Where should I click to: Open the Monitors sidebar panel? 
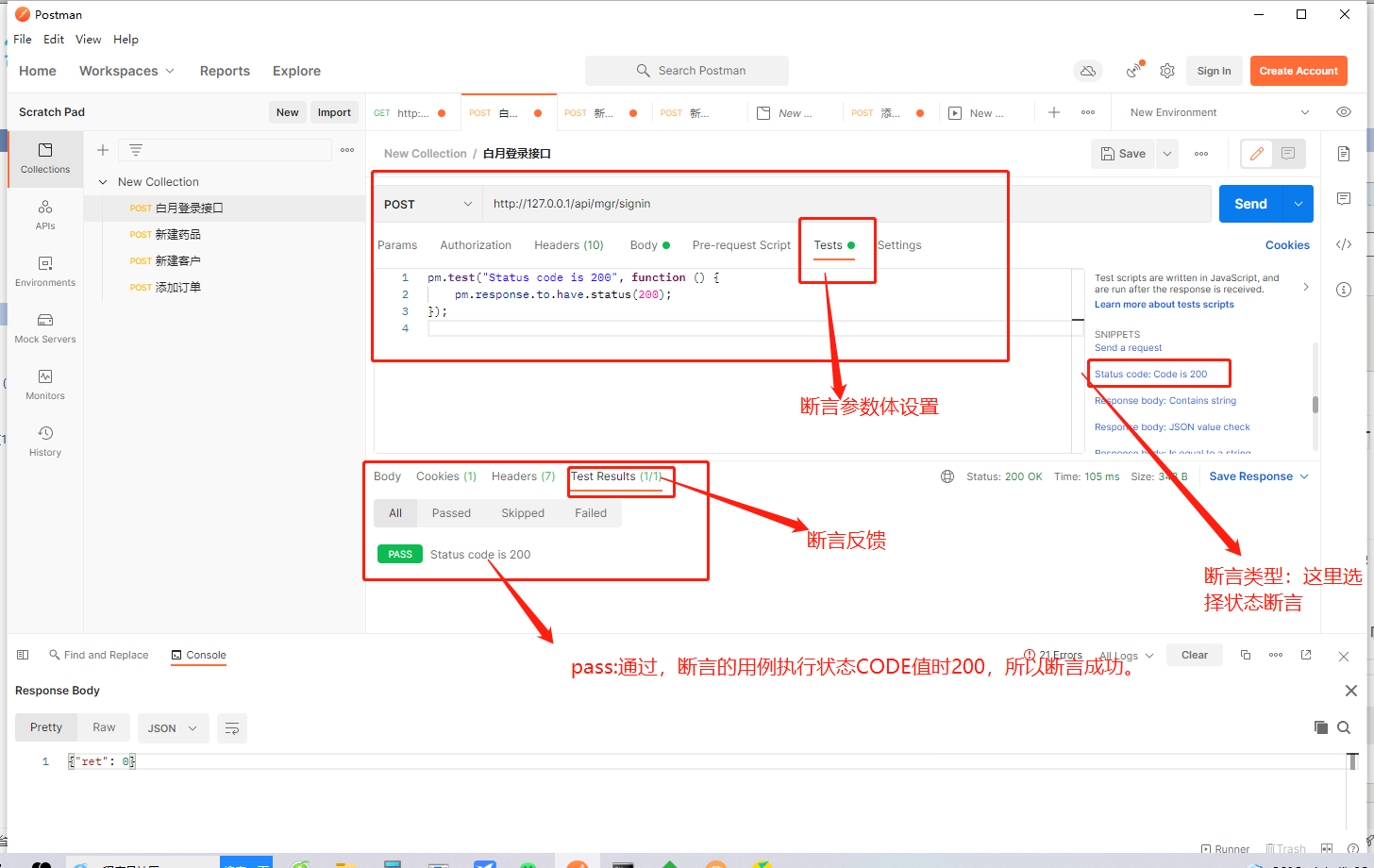[x=45, y=384]
